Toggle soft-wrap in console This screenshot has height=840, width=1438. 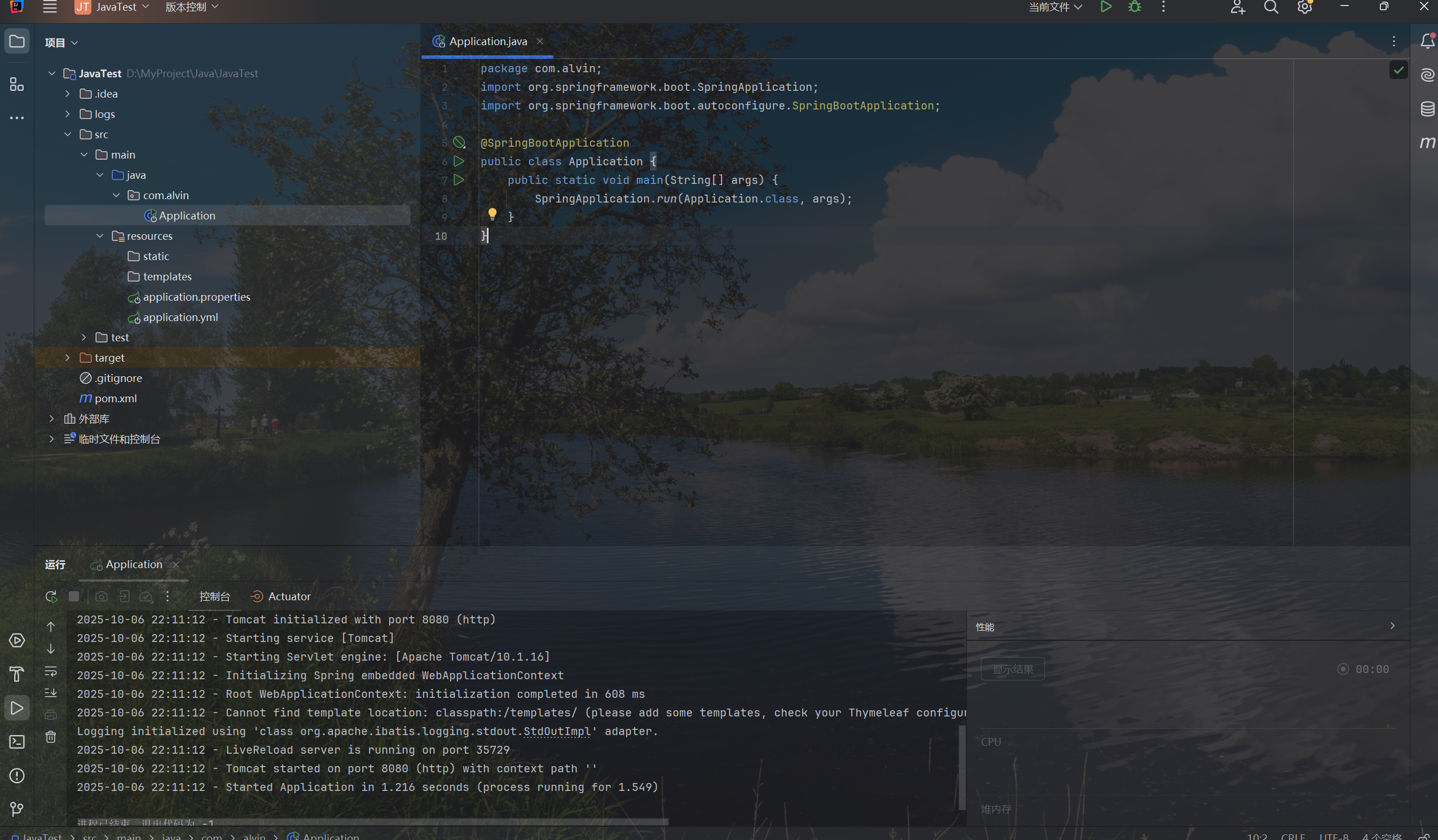pos(51,671)
